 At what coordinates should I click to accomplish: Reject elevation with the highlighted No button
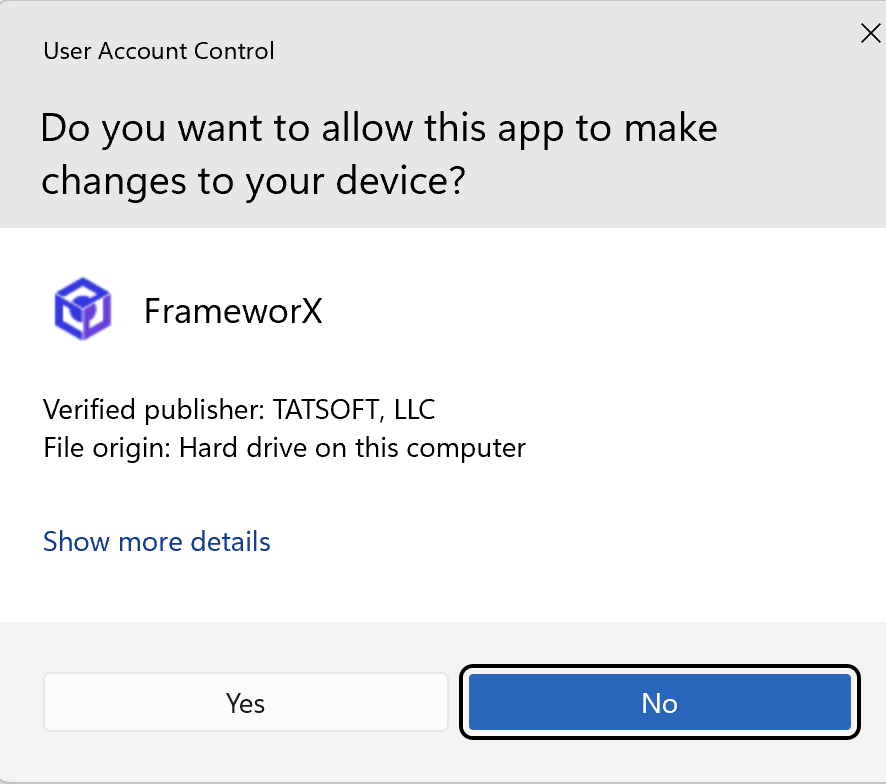(x=660, y=702)
